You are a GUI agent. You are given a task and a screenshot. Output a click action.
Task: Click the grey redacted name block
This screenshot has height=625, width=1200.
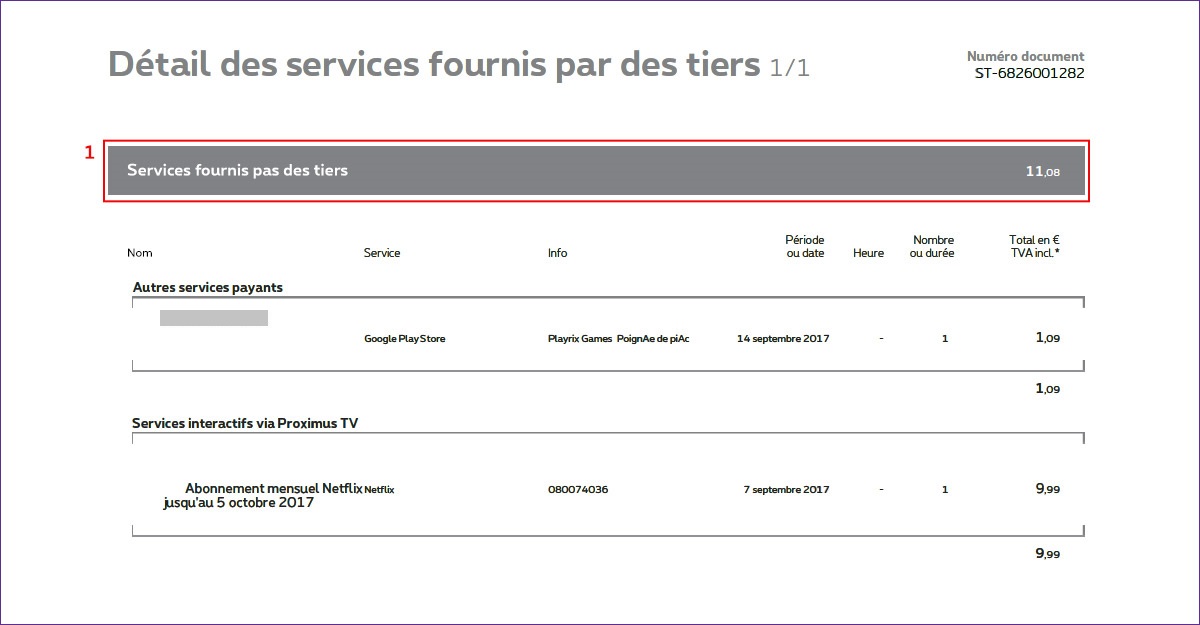(214, 318)
